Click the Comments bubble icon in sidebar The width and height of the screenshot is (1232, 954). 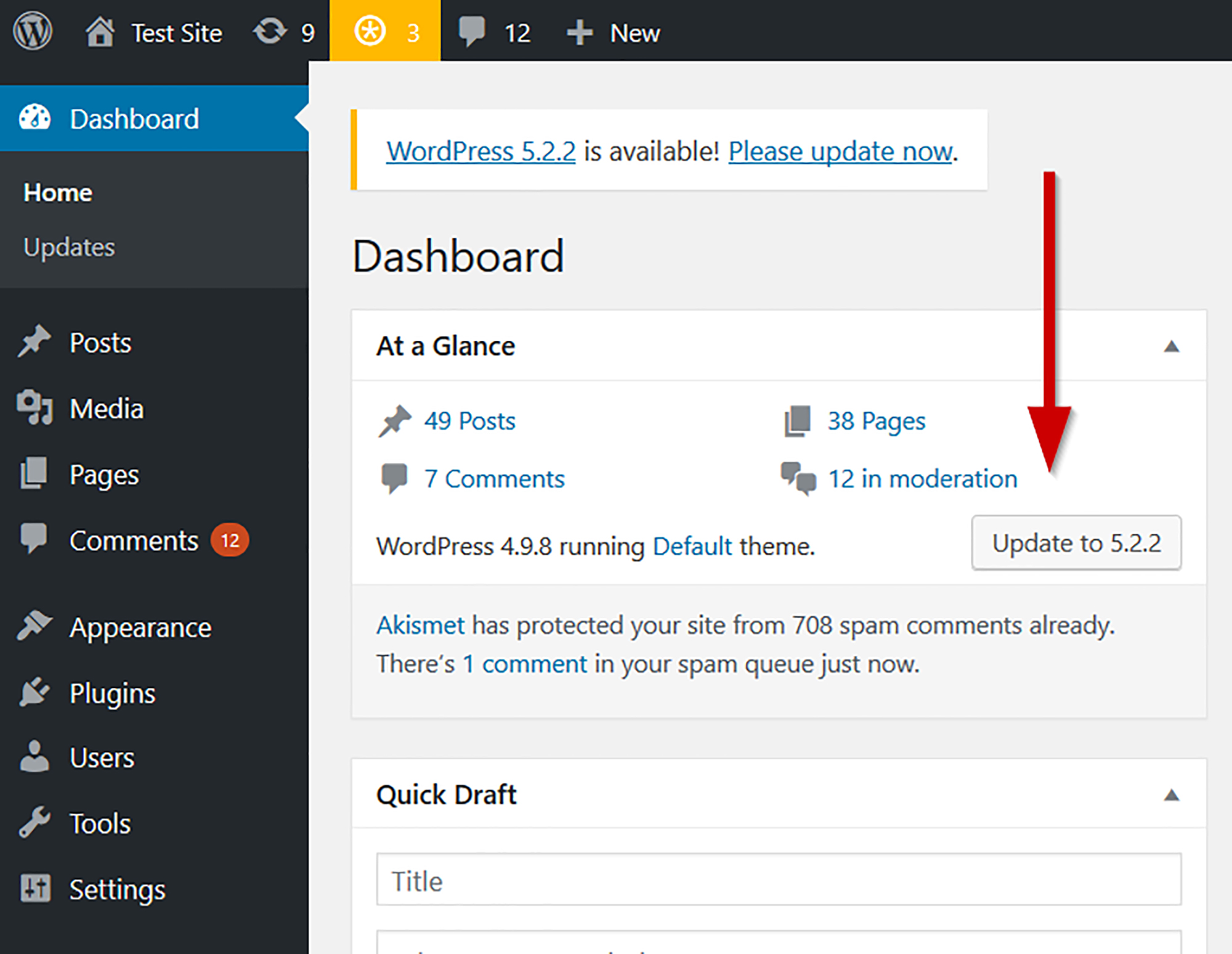pos(33,538)
